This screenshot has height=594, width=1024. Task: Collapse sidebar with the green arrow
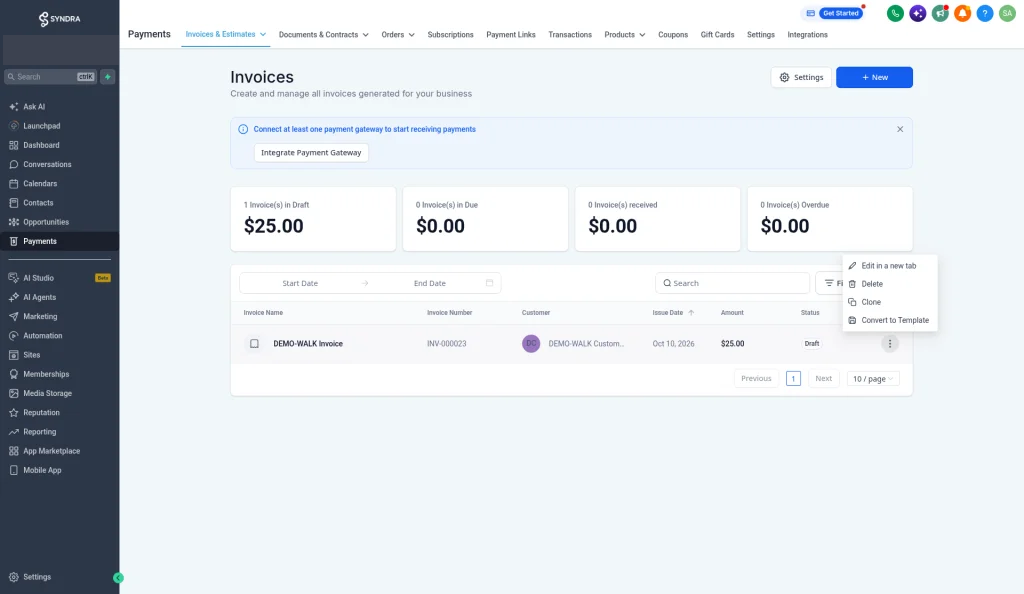[118, 578]
